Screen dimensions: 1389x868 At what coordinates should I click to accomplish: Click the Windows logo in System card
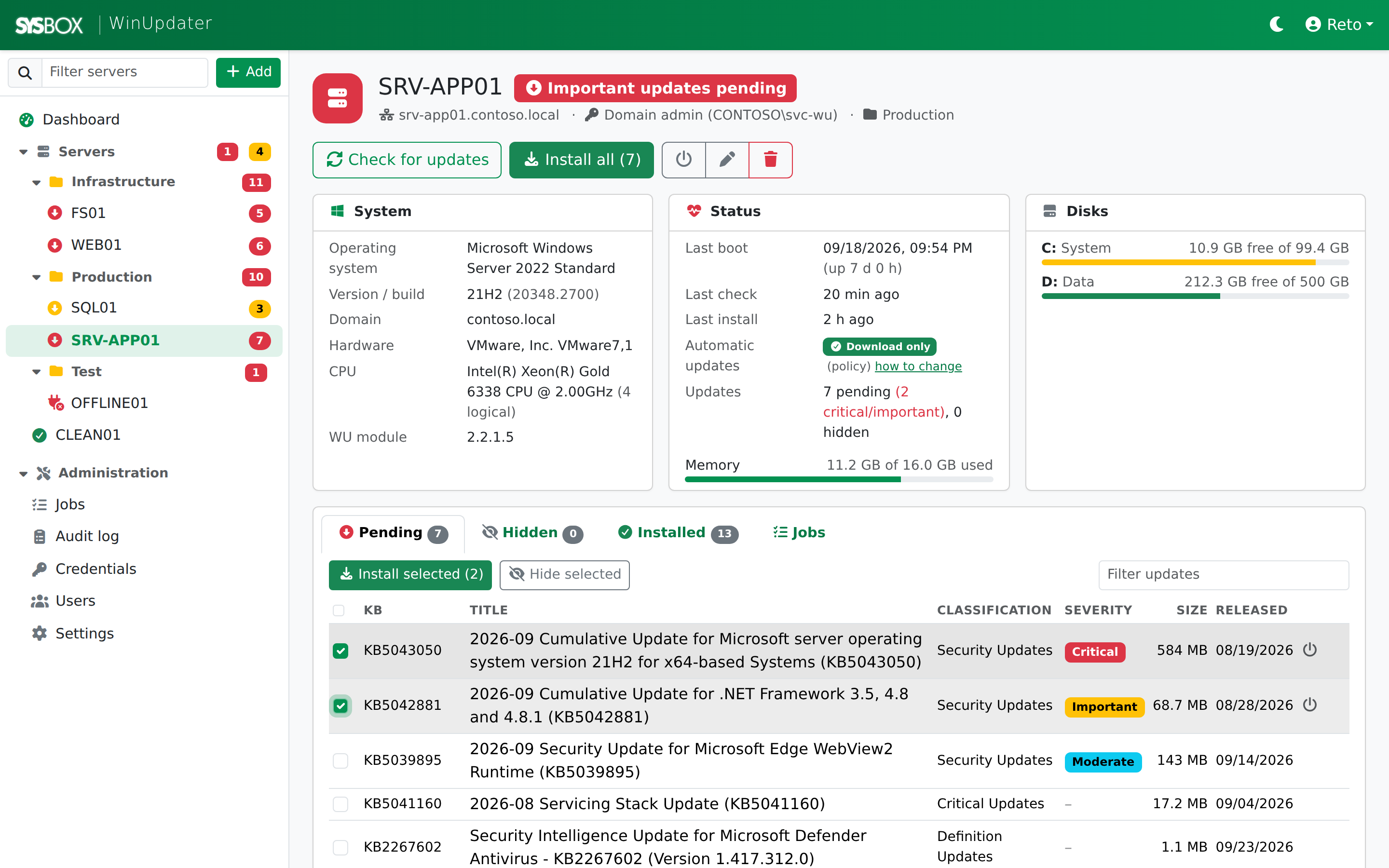pos(338,211)
